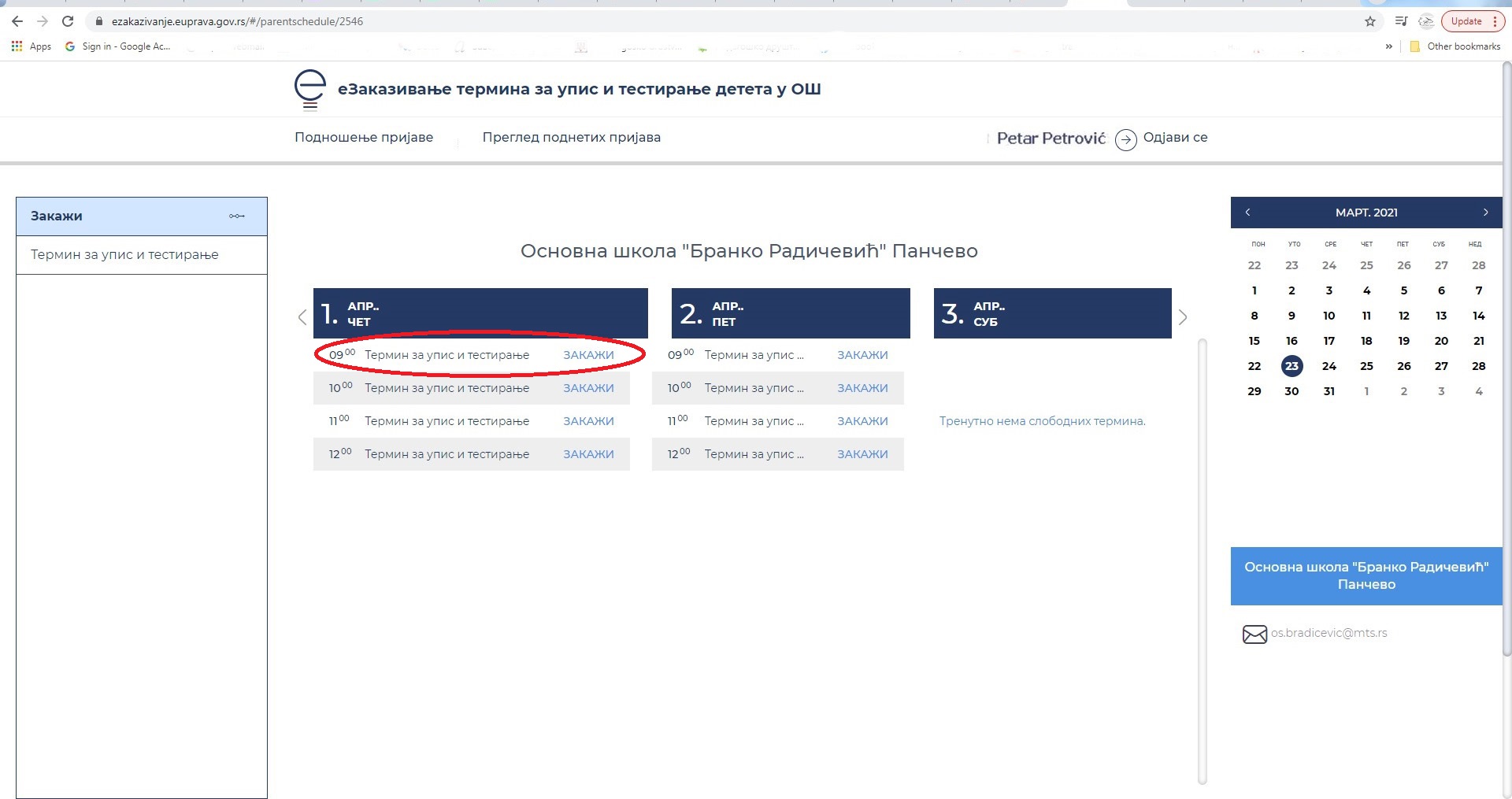Book the 09:00 Thursday slot via ЗАКАЖИ
1512x799 pixels.
587,355
